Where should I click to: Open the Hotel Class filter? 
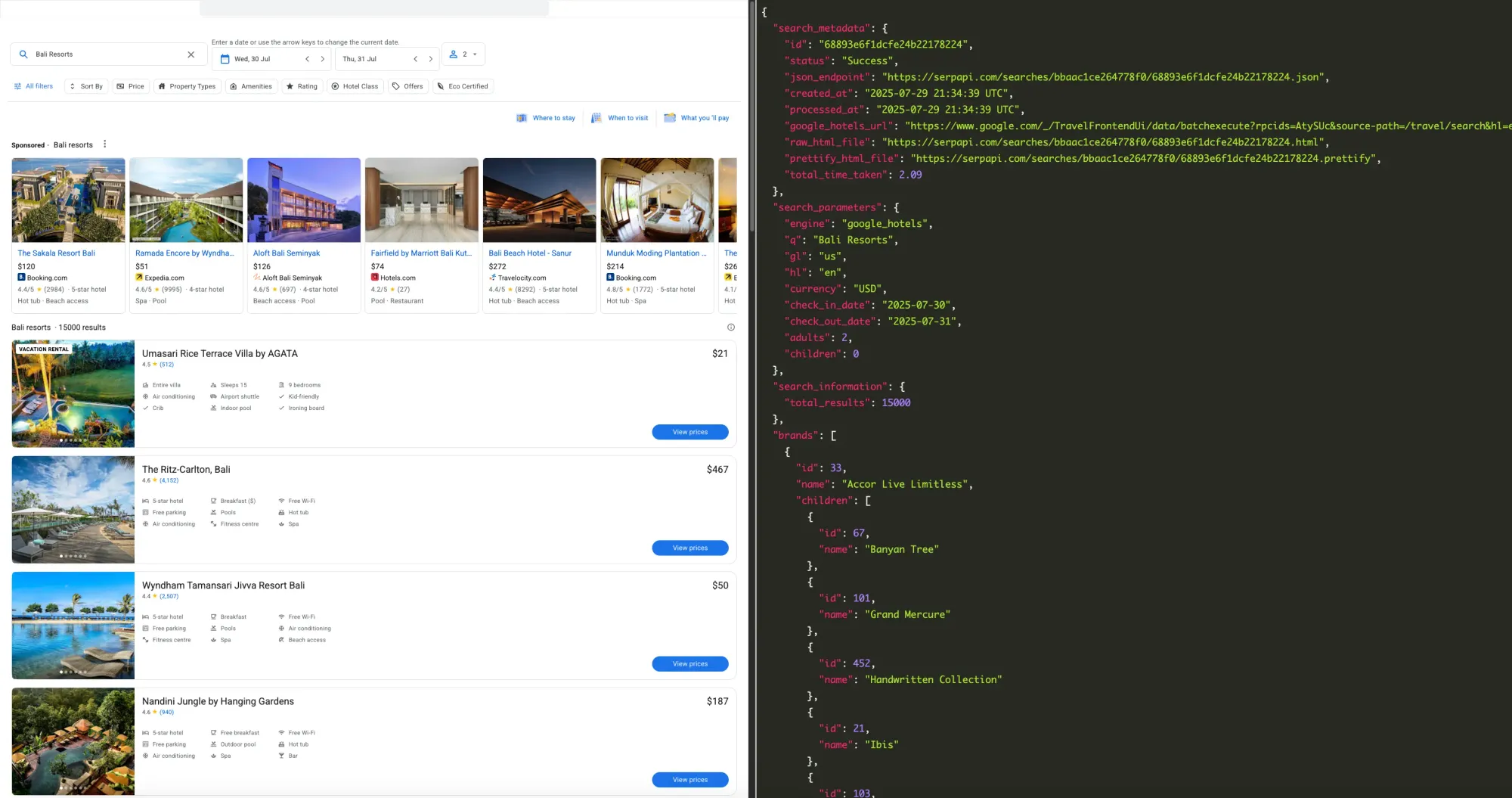[355, 86]
